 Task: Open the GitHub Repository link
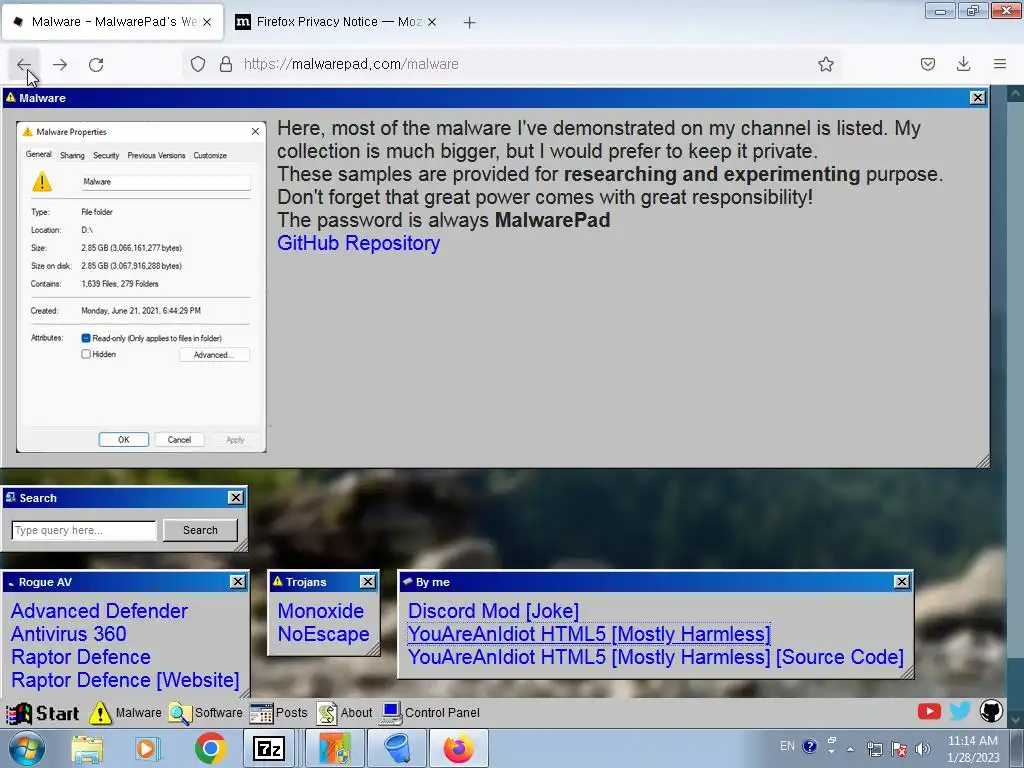[x=359, y=243]
